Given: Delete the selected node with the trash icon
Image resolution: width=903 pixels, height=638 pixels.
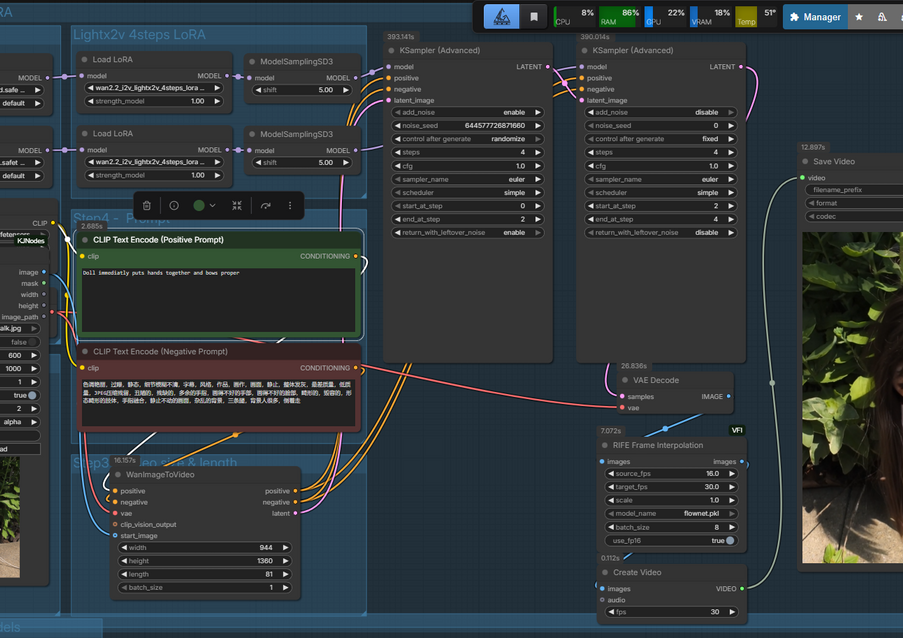Looking at the screenshot, I should [x=147, y=206].
